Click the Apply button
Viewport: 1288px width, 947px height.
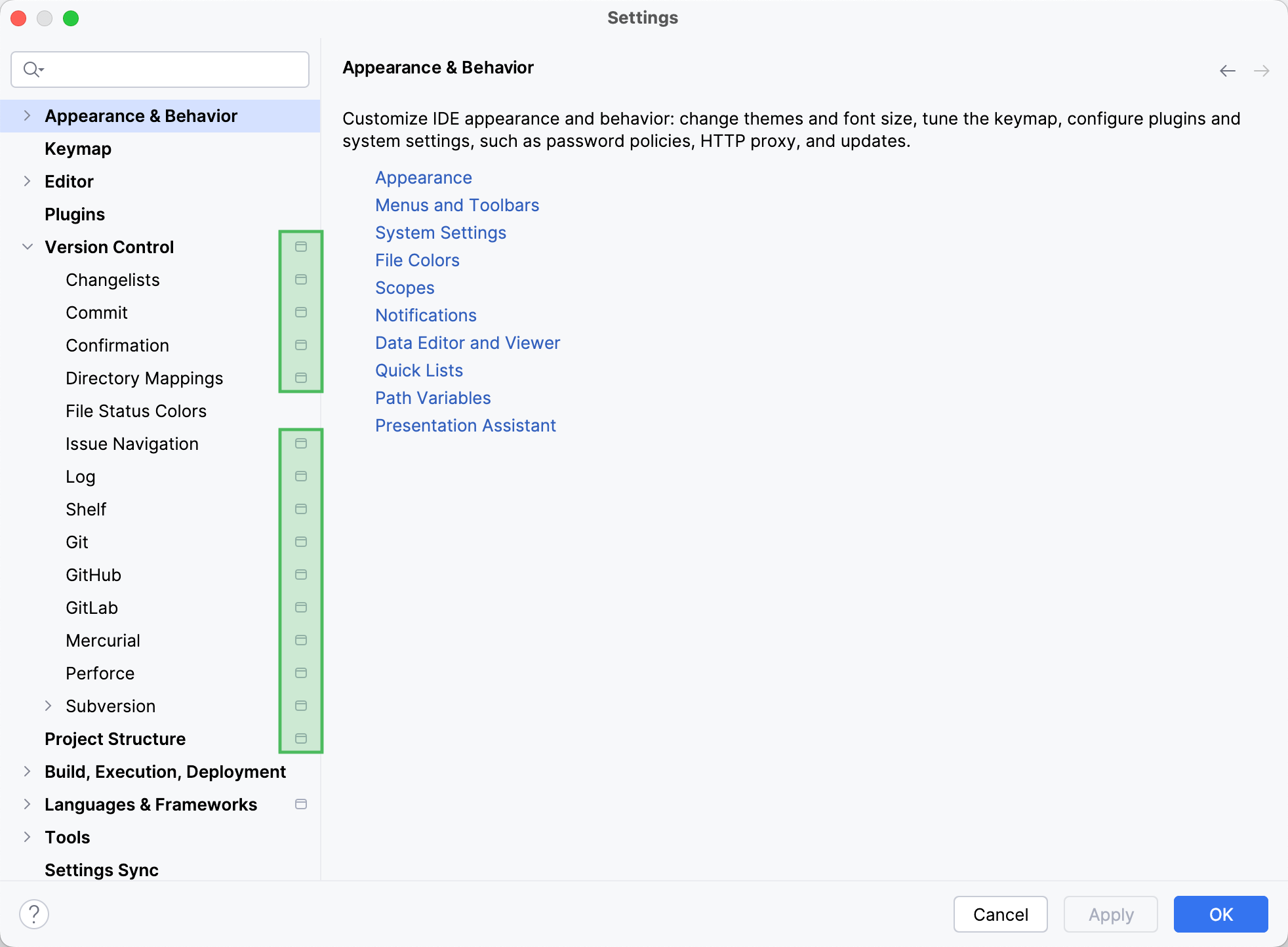tap(1111, 913)
